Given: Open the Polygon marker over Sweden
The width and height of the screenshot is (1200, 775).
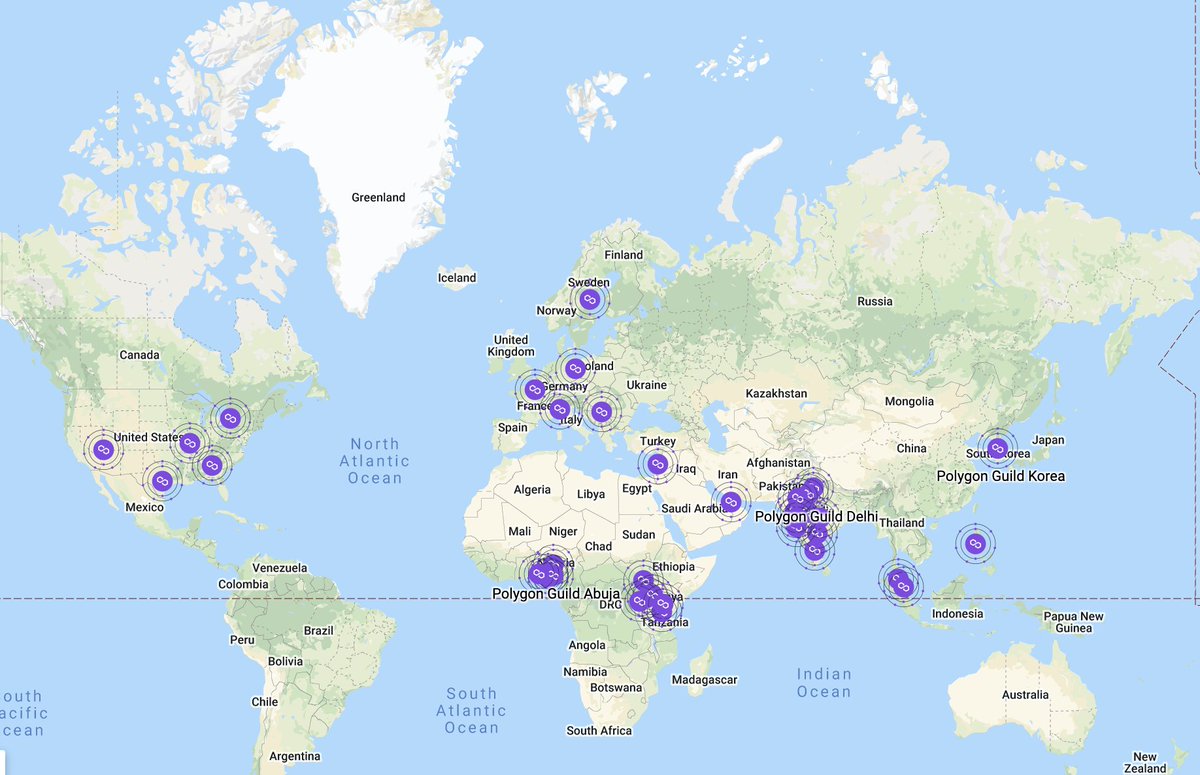Looking at the screenshot, I should point(589,300).
